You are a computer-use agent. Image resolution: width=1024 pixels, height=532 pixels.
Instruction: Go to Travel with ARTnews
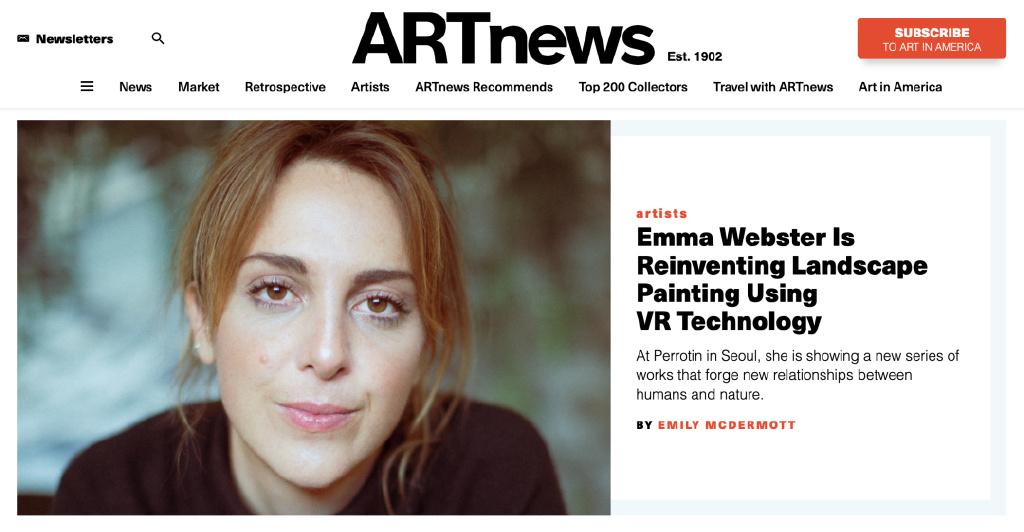click(773, 87)
